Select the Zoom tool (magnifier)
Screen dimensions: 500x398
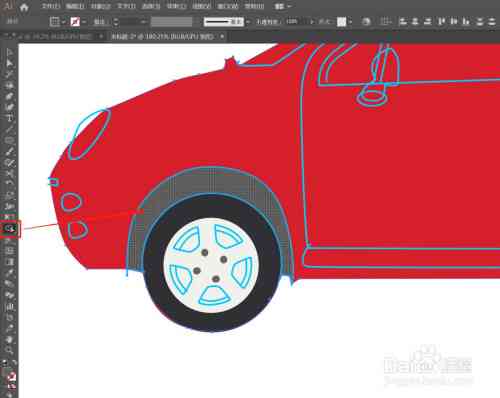point(9,350)
